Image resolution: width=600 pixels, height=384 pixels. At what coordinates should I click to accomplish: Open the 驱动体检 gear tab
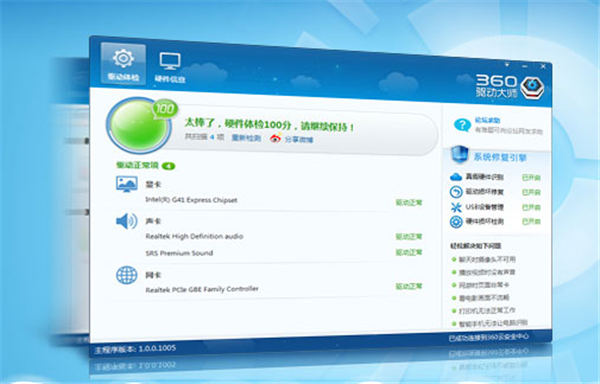click(x=123, y=63)
